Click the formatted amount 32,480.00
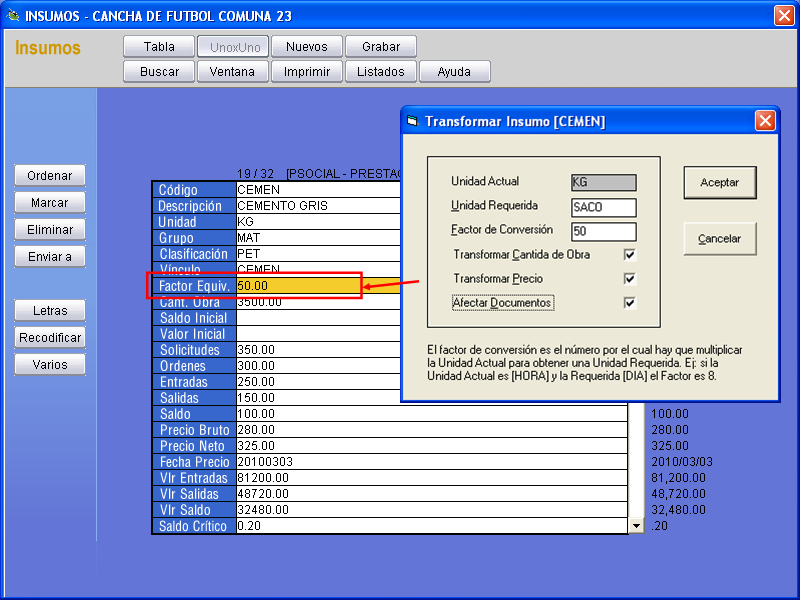 point(679,510)
